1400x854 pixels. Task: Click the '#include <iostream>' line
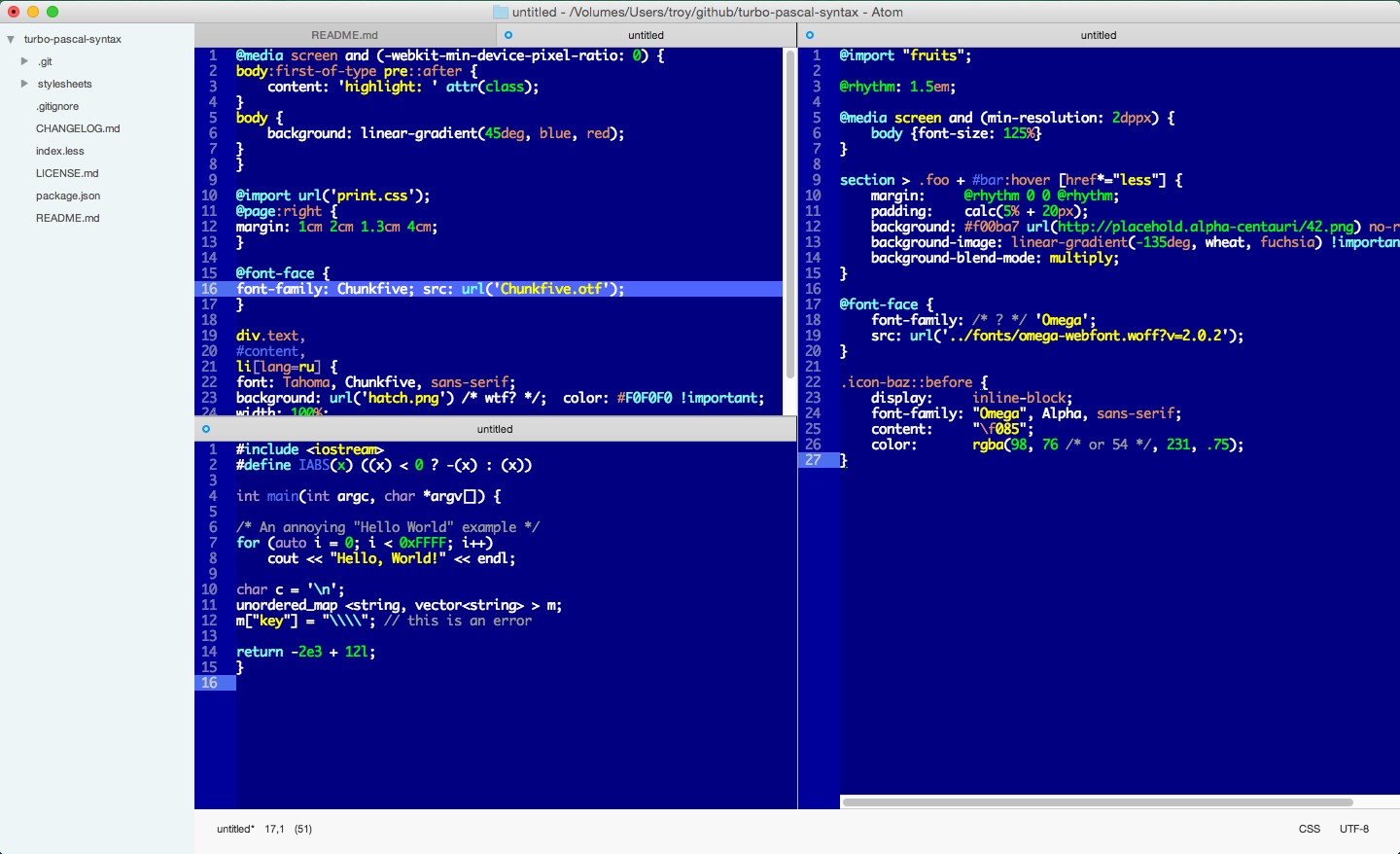pyautogui.click(x=310, y=449)
